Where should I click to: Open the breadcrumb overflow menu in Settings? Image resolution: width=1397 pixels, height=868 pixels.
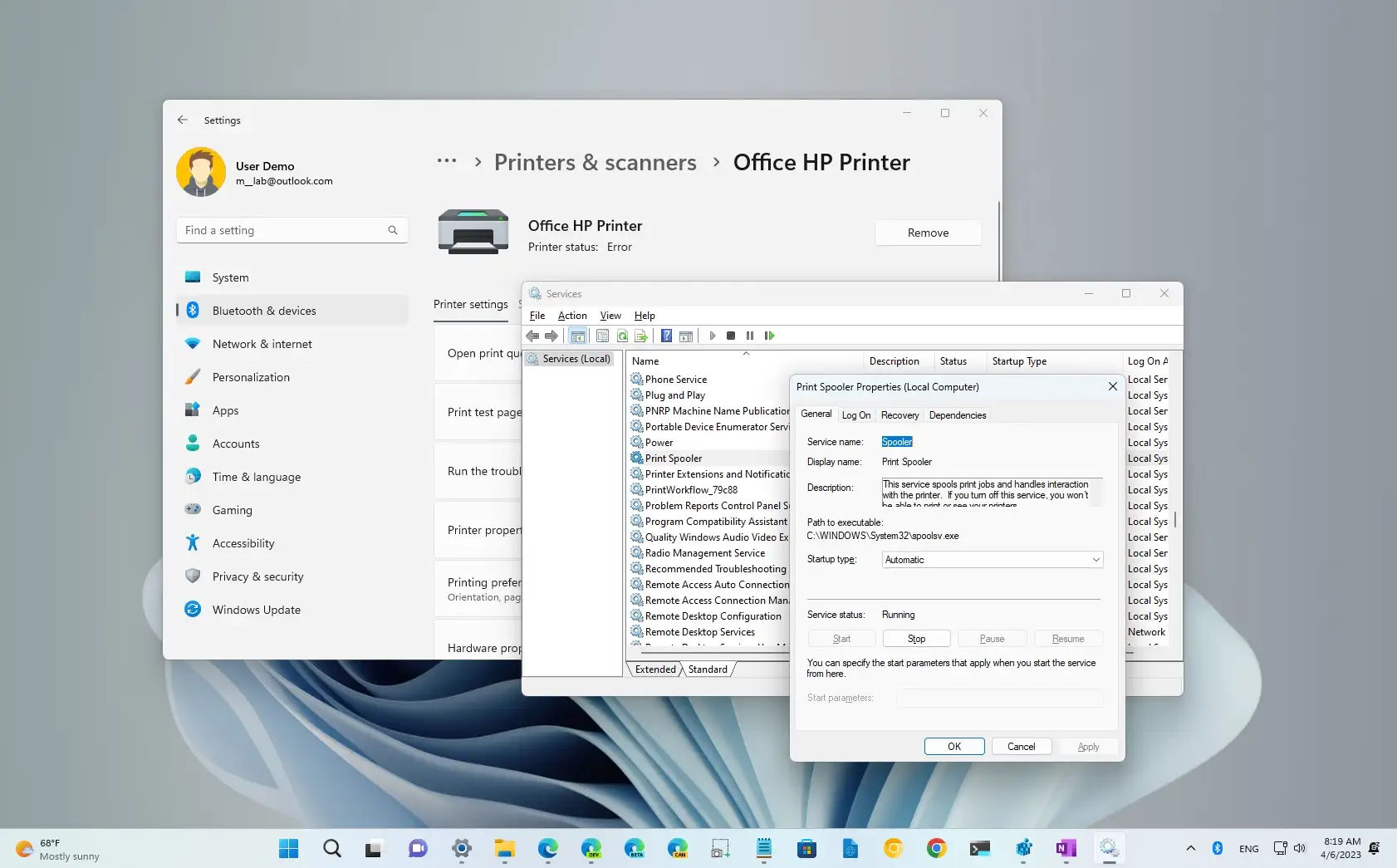(x=447, y=162)
